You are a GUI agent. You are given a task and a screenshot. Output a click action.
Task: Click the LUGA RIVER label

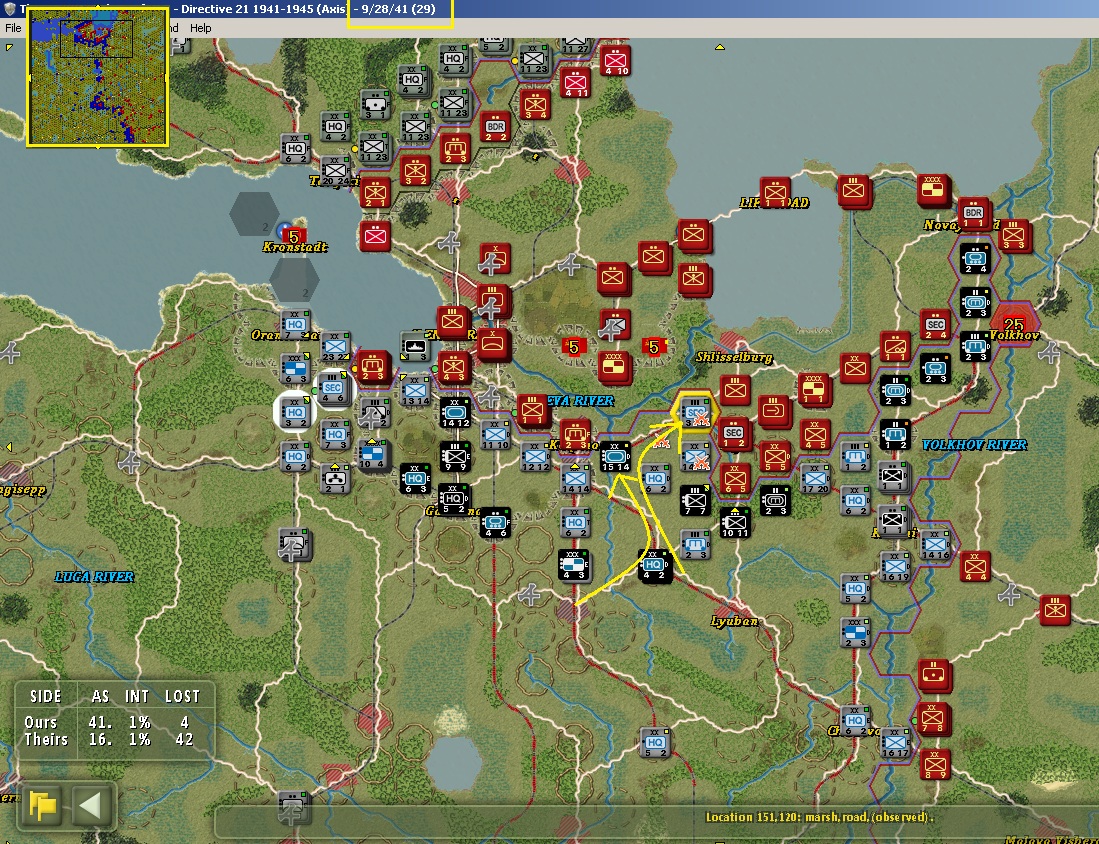[x=95, y=577]
